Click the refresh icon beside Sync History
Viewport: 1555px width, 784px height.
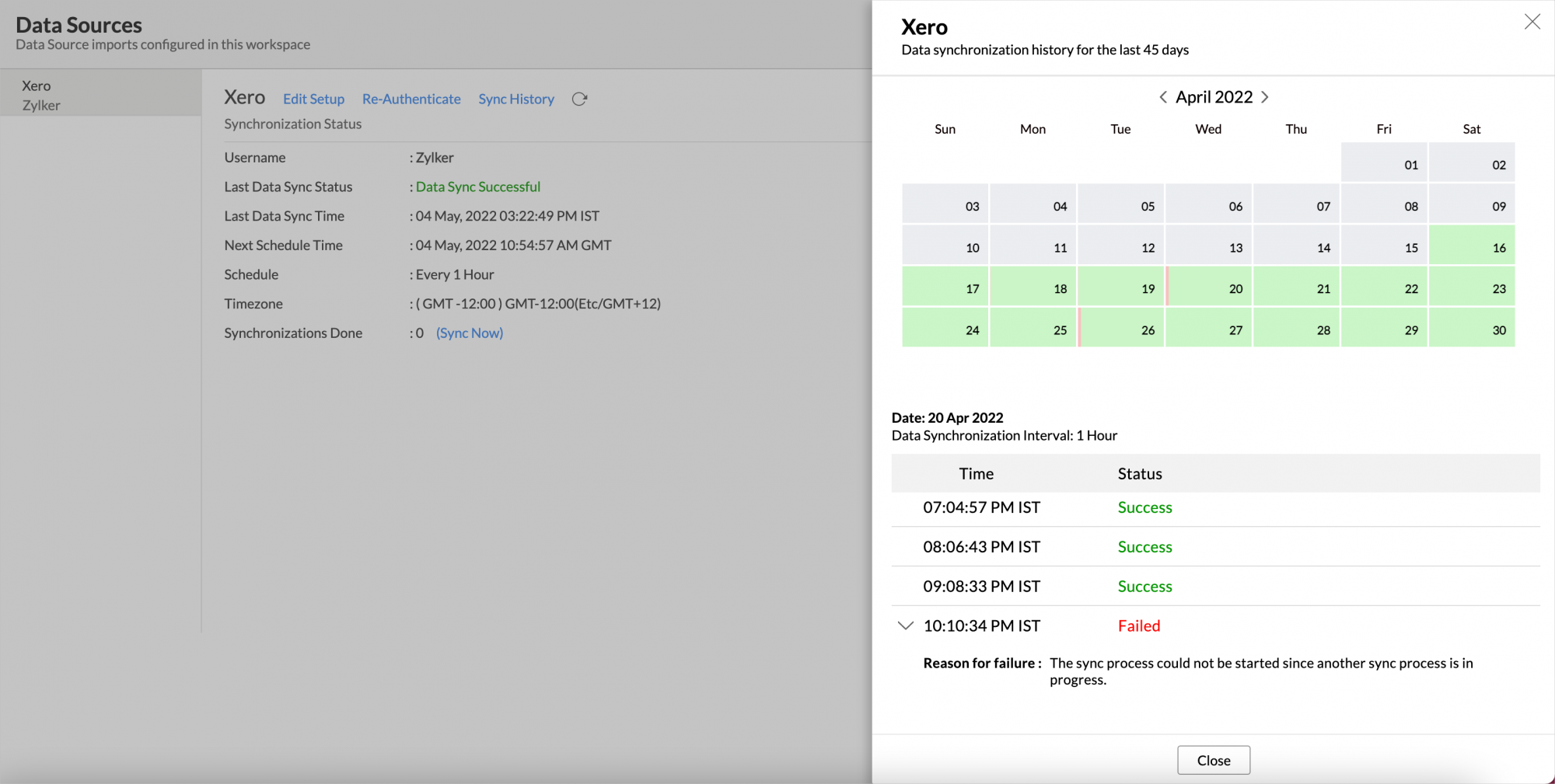pos(579,99)
